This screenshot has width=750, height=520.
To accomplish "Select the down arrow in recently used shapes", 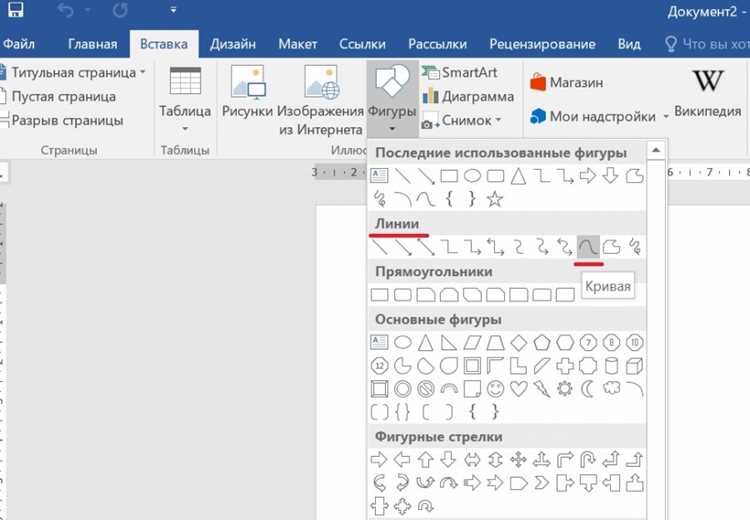I will [611, 176].
